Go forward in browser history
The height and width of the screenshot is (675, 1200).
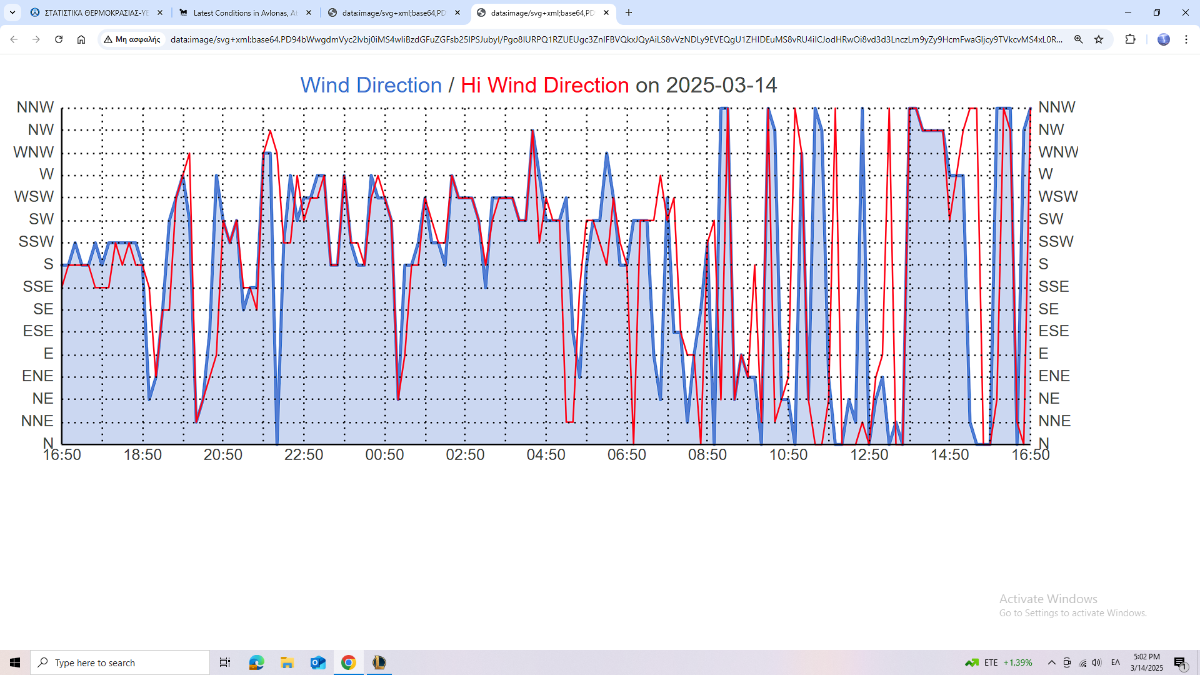click(x=36, y=39)
